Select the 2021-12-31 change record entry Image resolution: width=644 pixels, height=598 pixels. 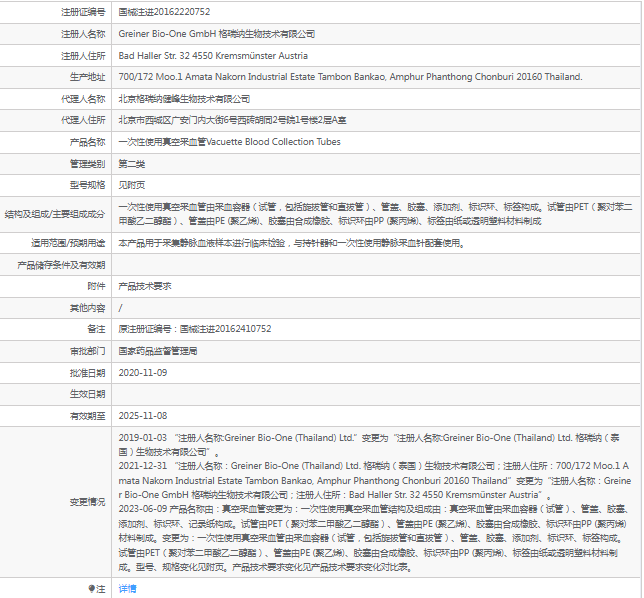pos(375,480)
